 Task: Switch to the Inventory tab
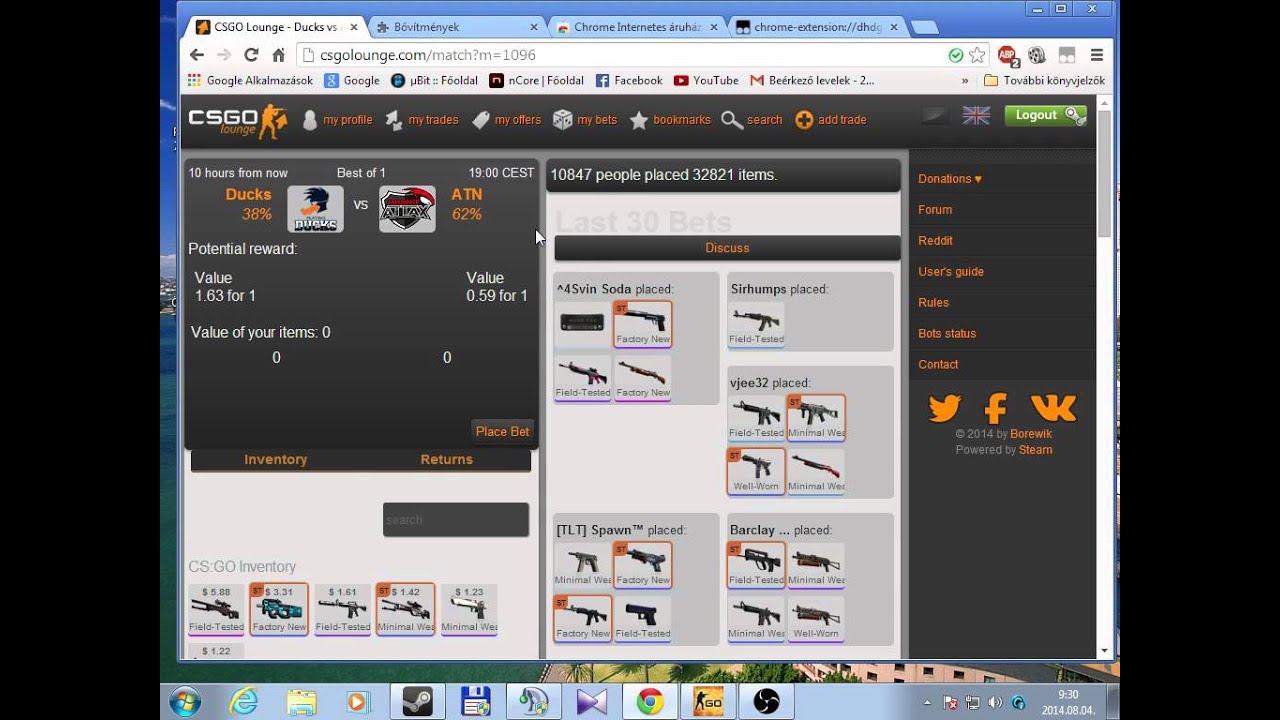coord(275,460)
